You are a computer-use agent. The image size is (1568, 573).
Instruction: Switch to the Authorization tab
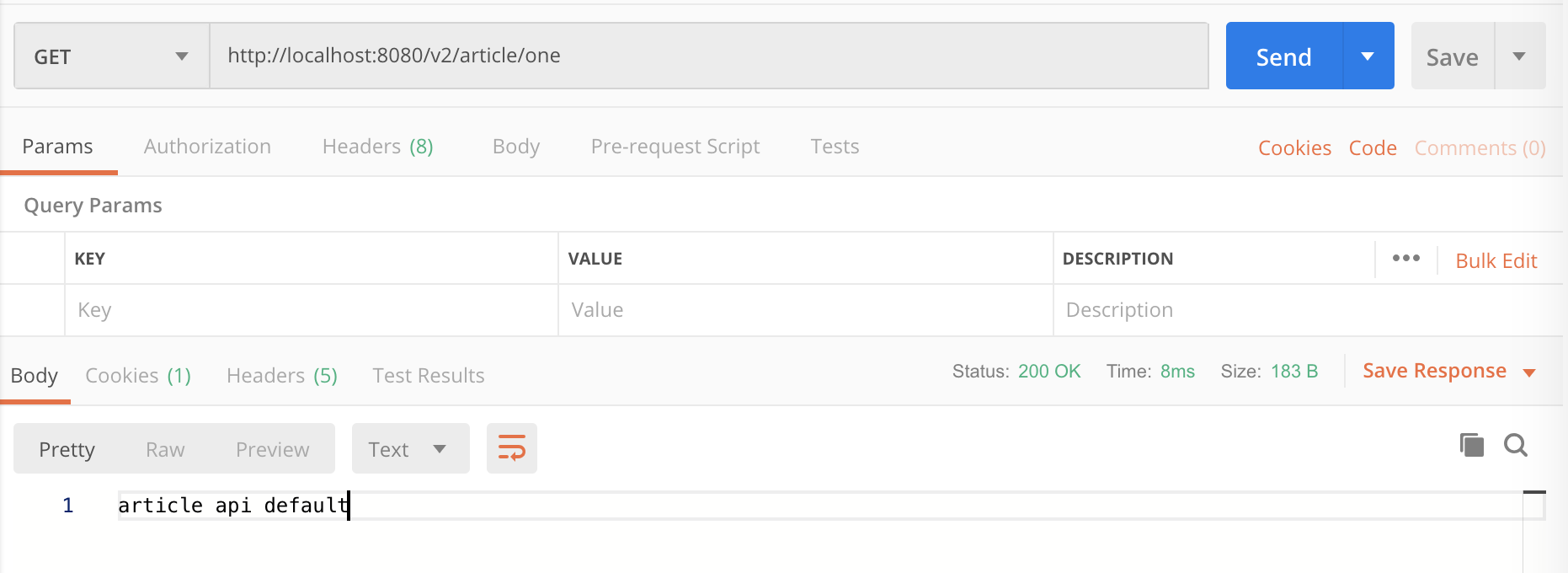(x=207, y=147)
